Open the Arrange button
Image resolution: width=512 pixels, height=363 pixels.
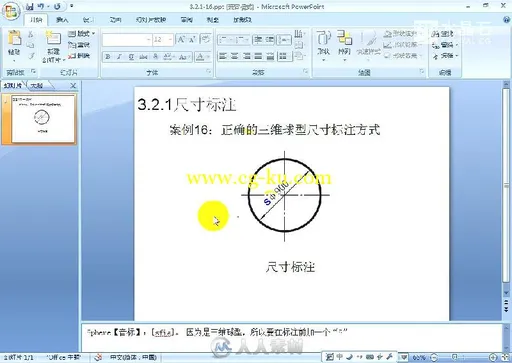pyautogui.click(x=344, y=46)
